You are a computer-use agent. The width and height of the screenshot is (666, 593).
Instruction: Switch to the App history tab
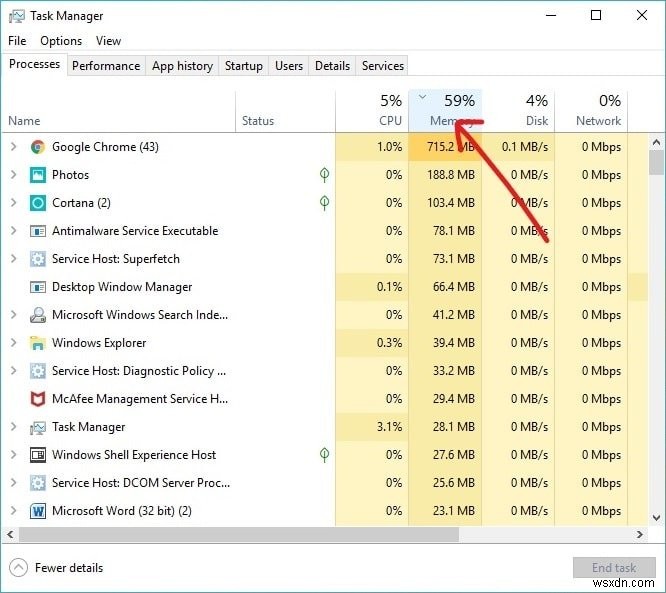[182, 66]
